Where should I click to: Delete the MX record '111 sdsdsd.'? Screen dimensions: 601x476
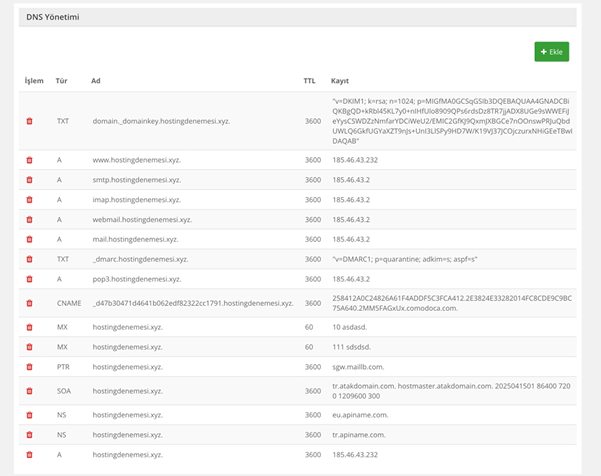click(29, 347)
